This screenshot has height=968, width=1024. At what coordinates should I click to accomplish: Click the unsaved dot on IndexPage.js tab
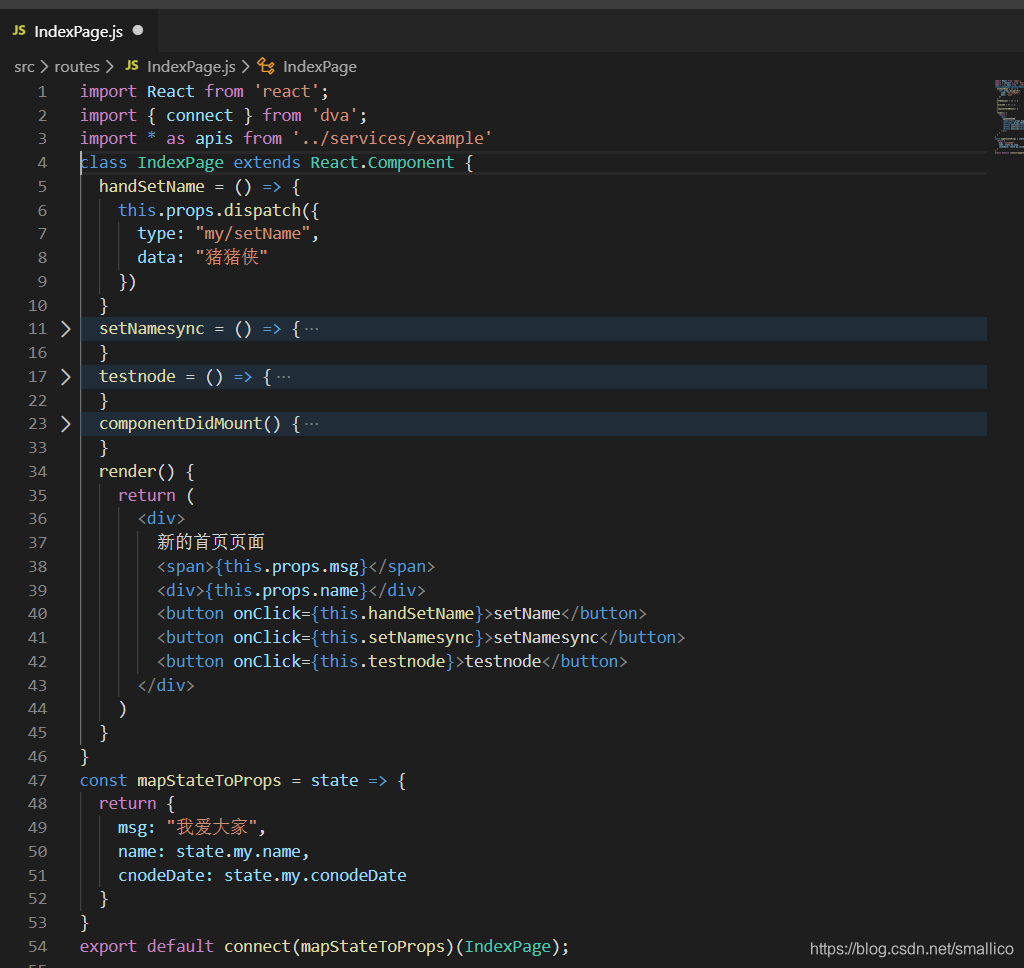pyautogui.click(x=138, y=30)
